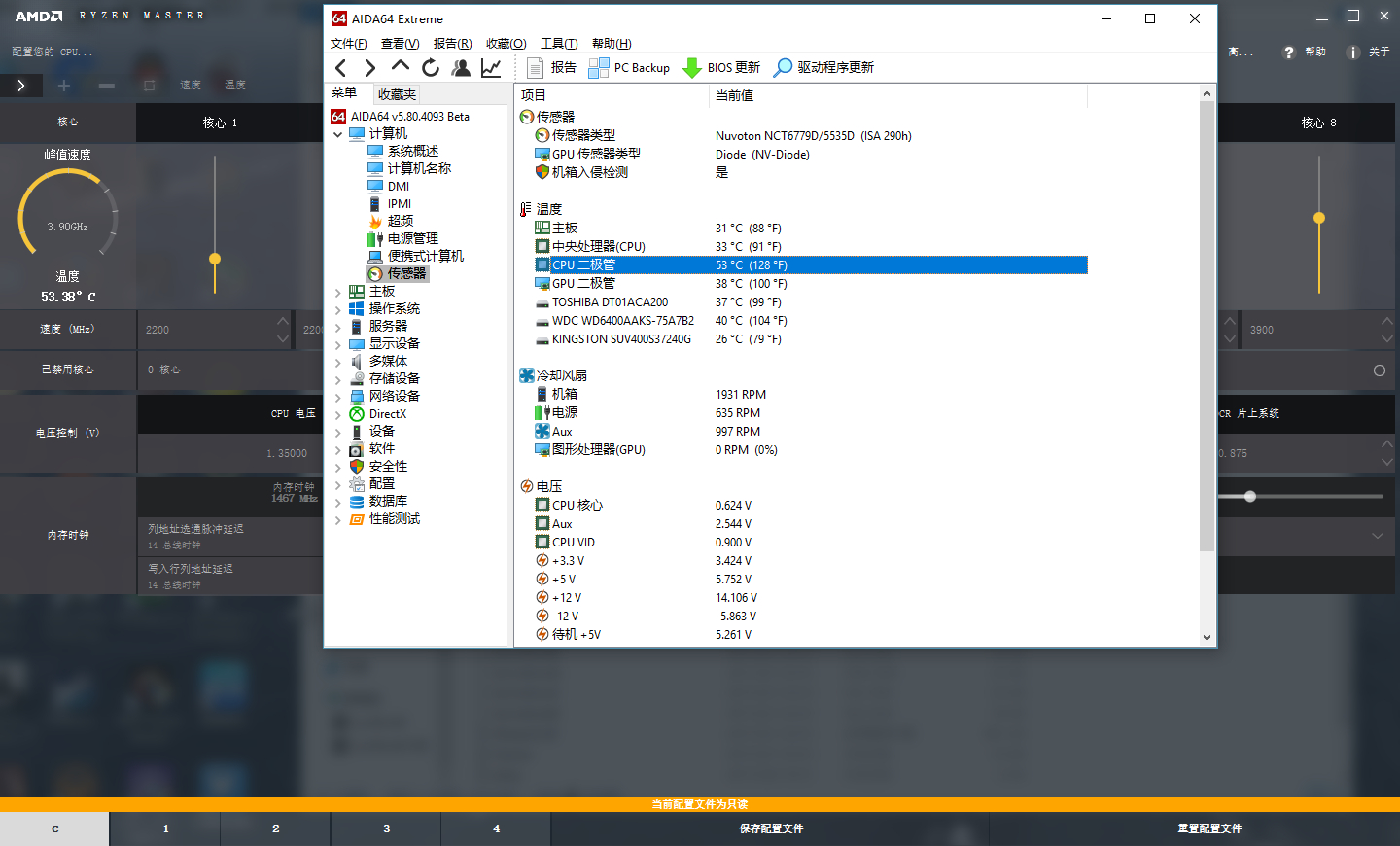Collapse the 计算机 tree node
The image size is (1400, 846).
pos(337,134)
